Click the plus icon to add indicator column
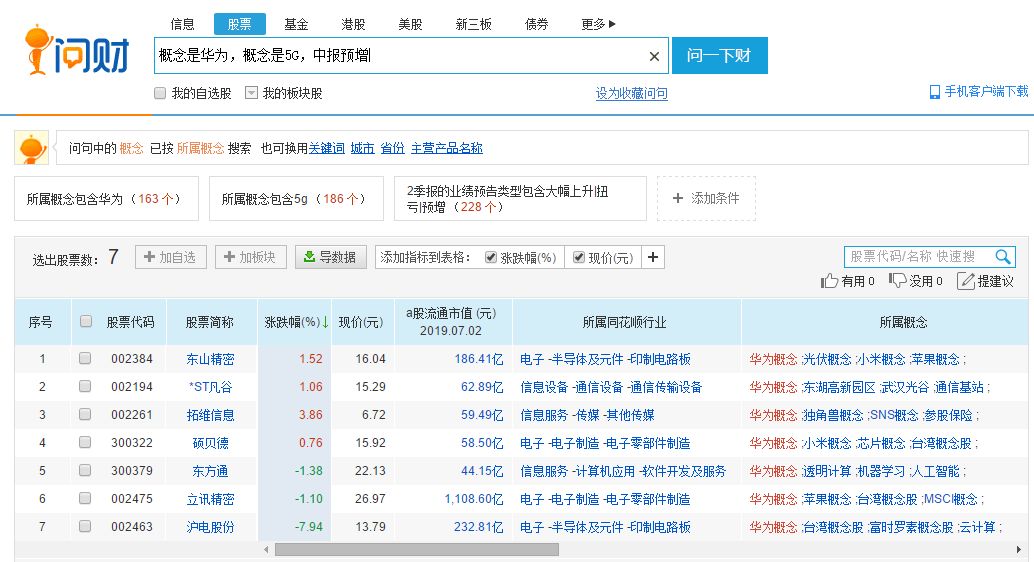Screen dimensions: 1034x562 pyautogui.click(x=653, y=257)
